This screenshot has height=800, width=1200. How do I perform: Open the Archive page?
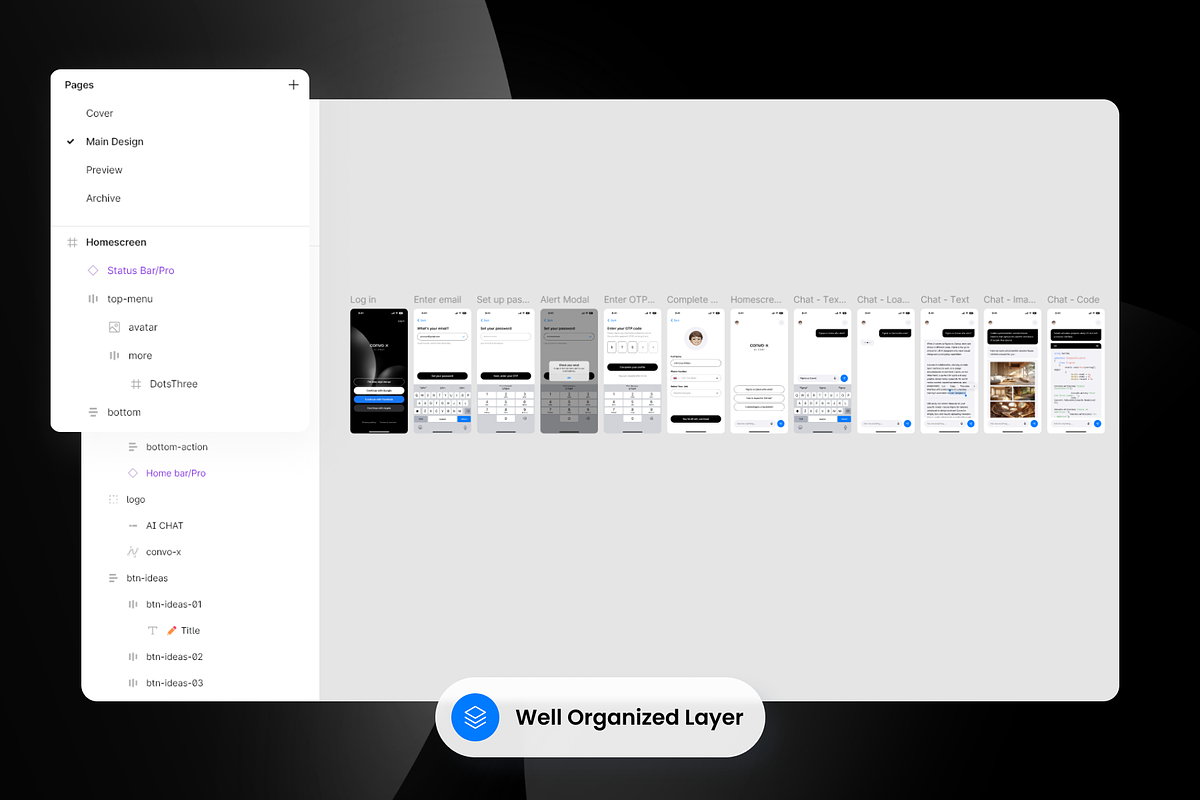click(x=103, y=198)
